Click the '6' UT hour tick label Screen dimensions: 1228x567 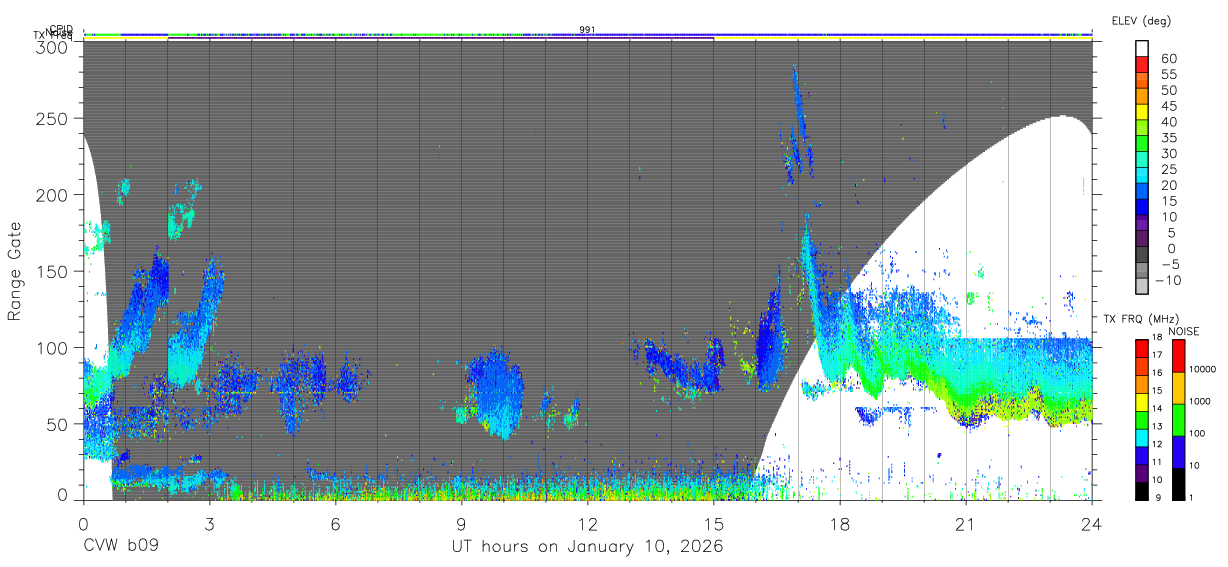pos(335,523)
